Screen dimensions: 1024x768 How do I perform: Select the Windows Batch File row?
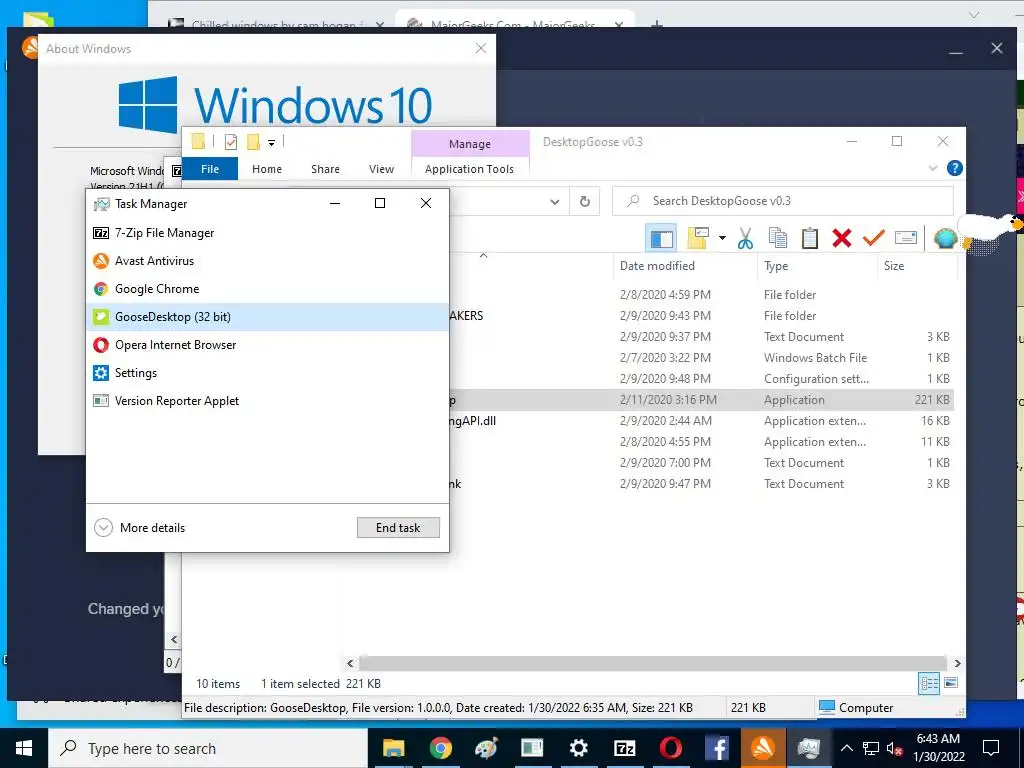coord(700,358)
